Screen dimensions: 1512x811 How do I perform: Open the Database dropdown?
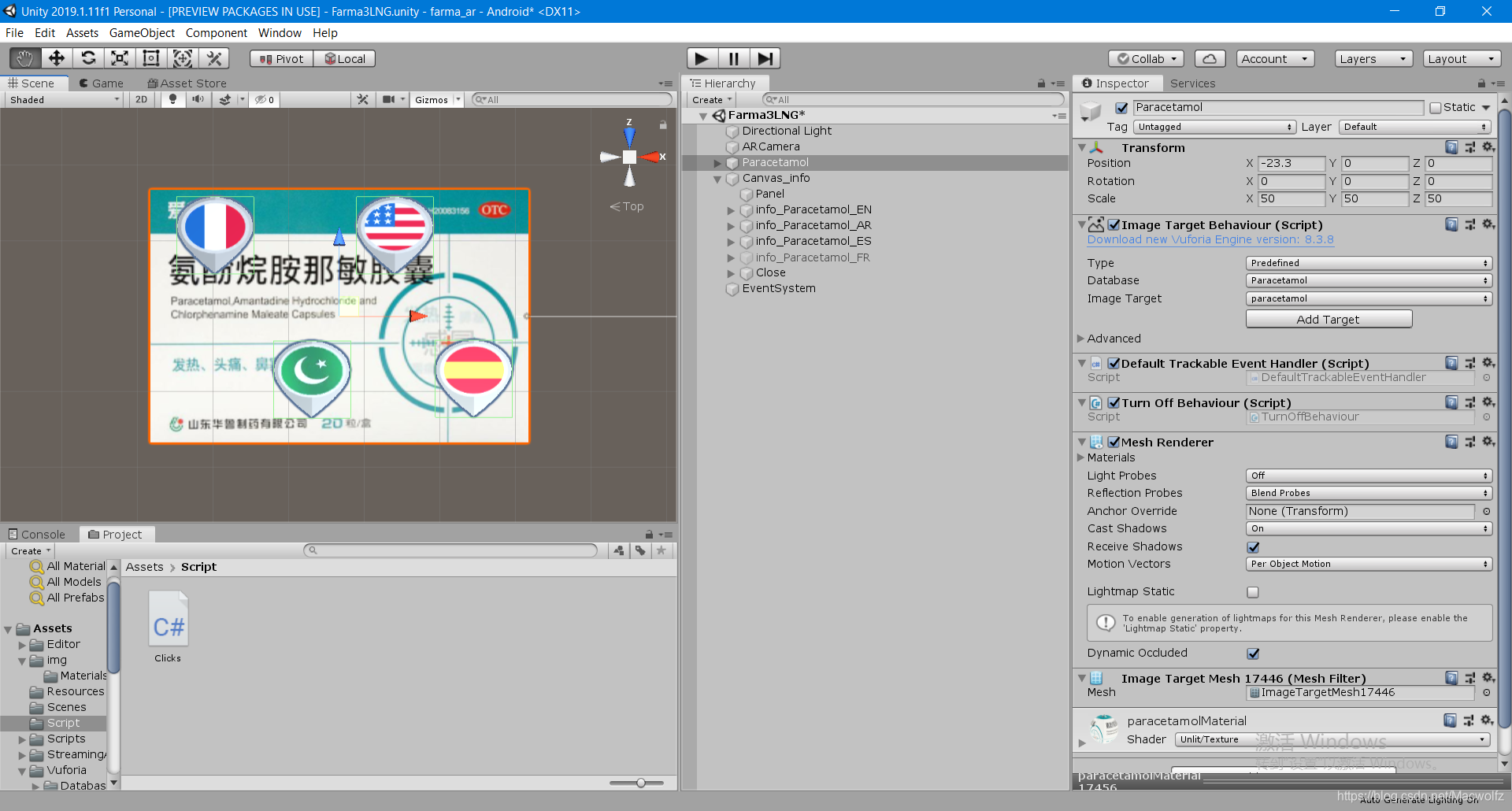click(x=1369, y=280)
